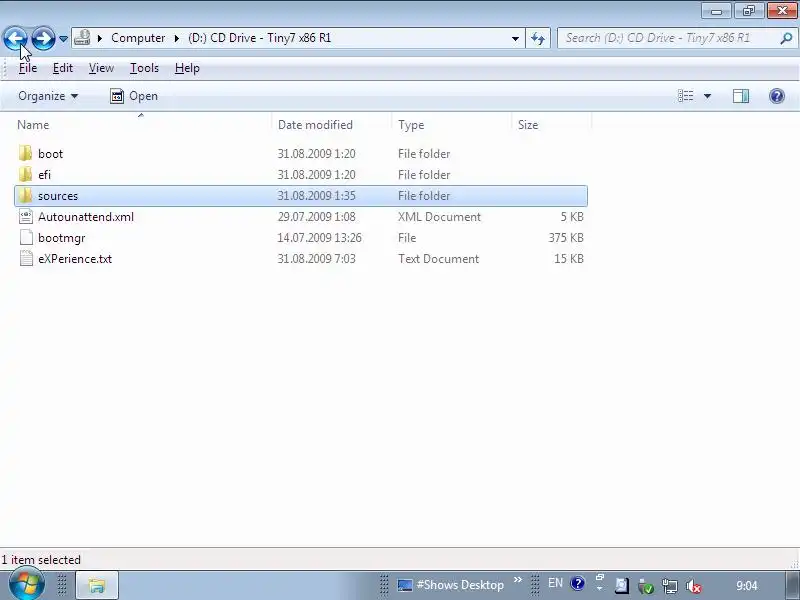Click date 14.07.2009 13:26

pos(319,238)
